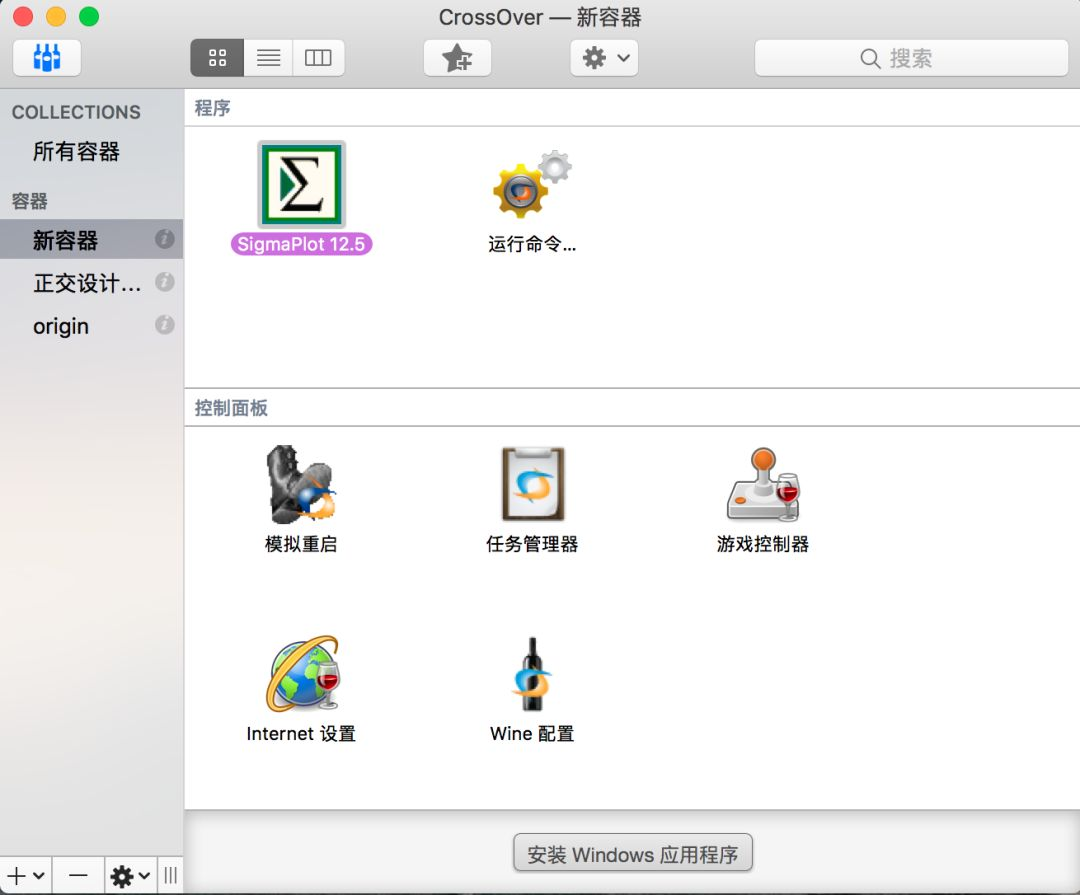This screenshot has width=1080, height=895.
Task: Click the 容器 sidebar heading
Action: click(x=30, y=201)
